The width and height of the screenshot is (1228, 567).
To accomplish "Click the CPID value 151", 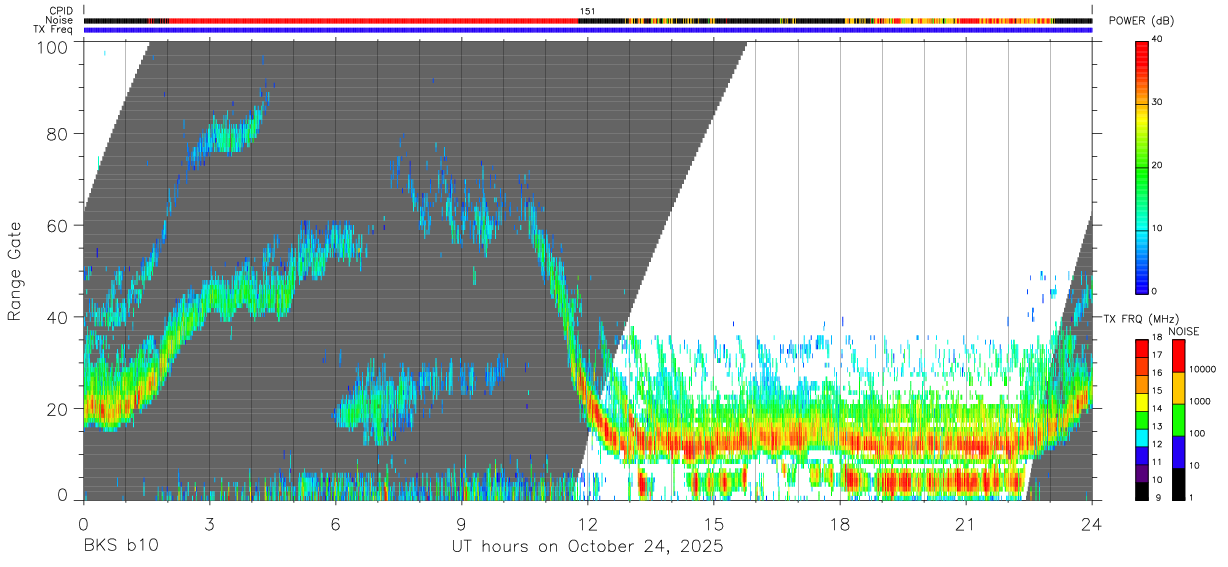I will click(588, 11).
